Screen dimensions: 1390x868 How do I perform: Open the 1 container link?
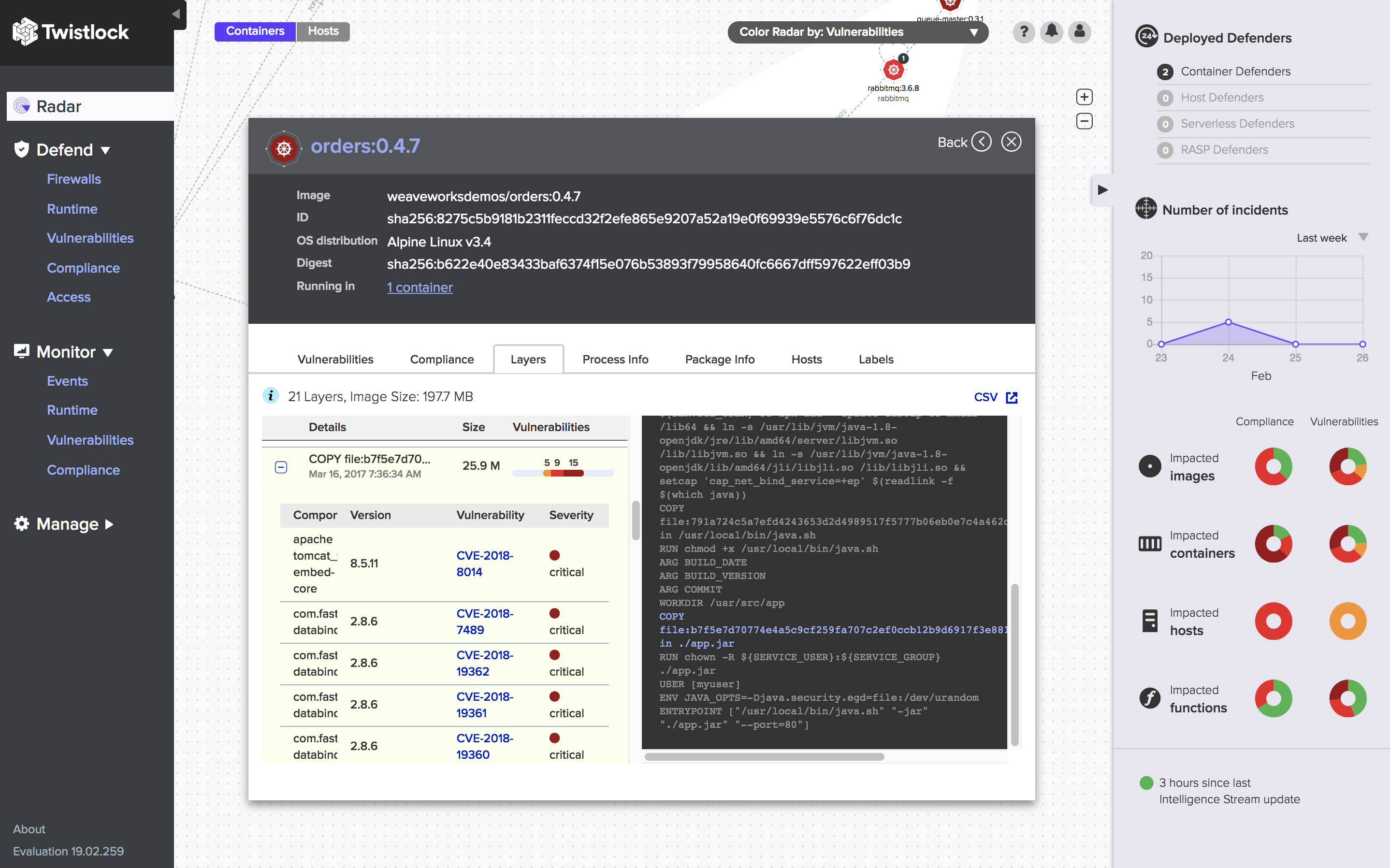tap(420, 287)
